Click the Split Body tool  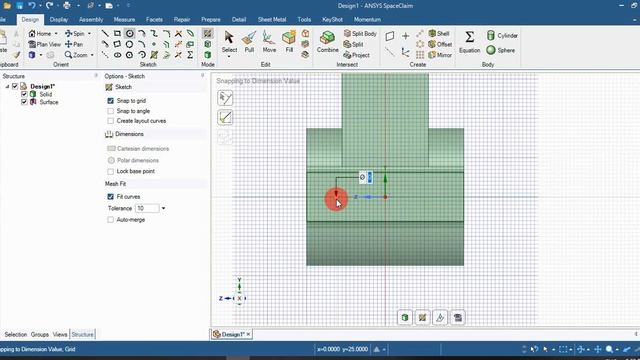pyautogui.click(x=360, y=33)
